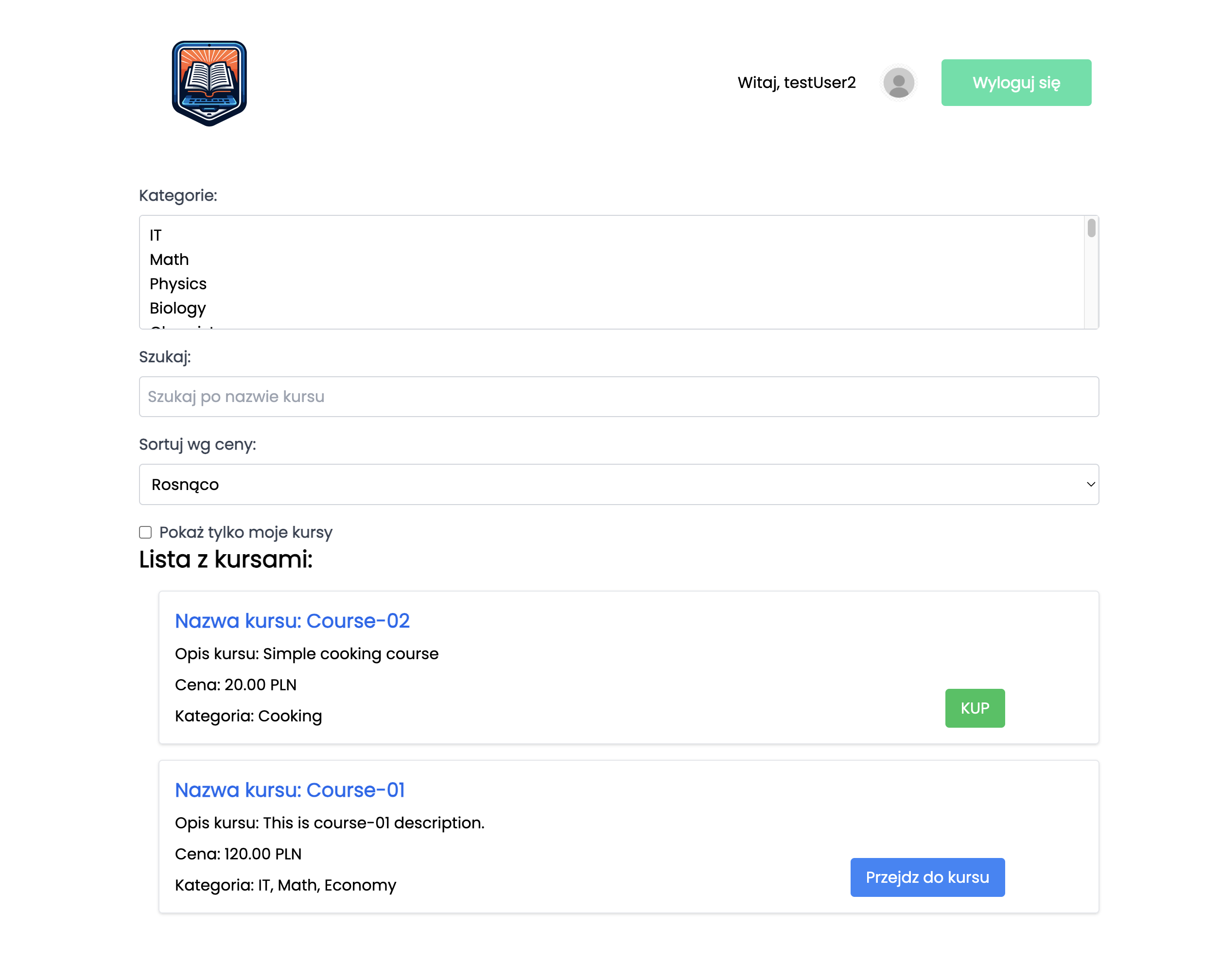Image resolution: width=1220 pixels, height=980 pixels.
Task: Focus the Szukaj po nazwie kursu field
Action: point(618,397)
